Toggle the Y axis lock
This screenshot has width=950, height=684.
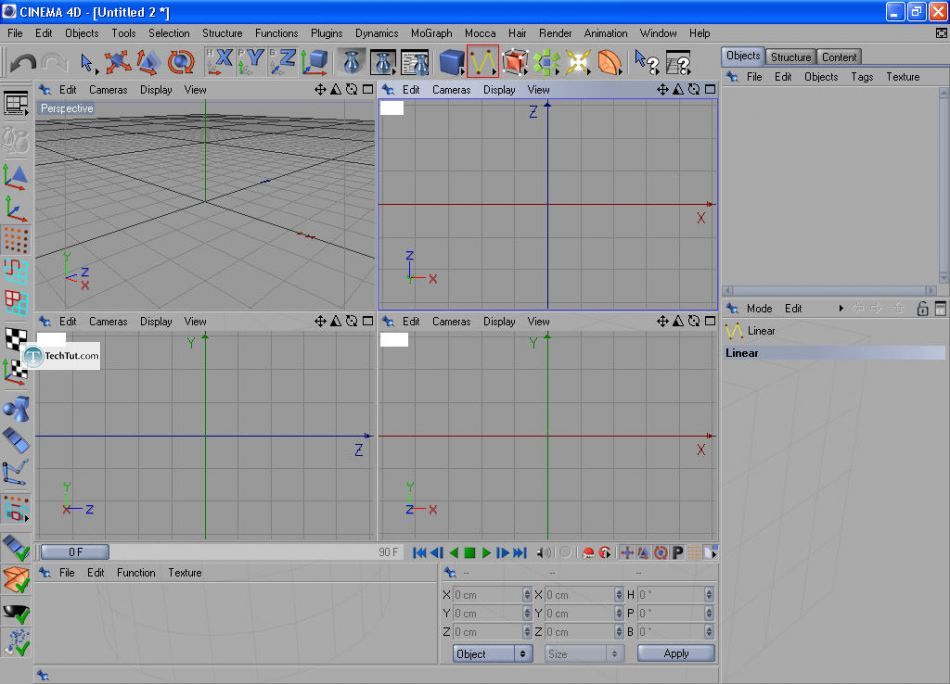[x=251, y=62]
